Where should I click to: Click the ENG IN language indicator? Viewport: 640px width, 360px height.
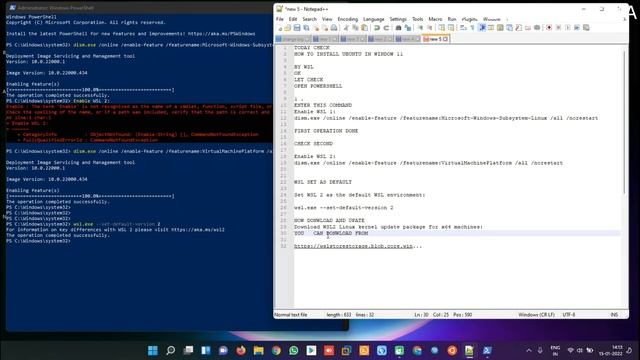click(555, 351)
